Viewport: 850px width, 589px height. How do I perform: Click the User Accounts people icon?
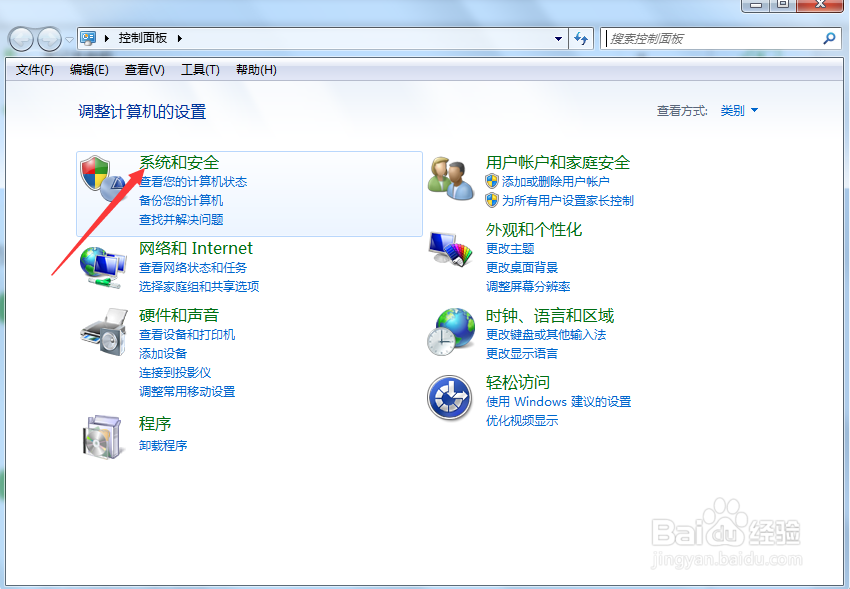[x=450, y=178]
